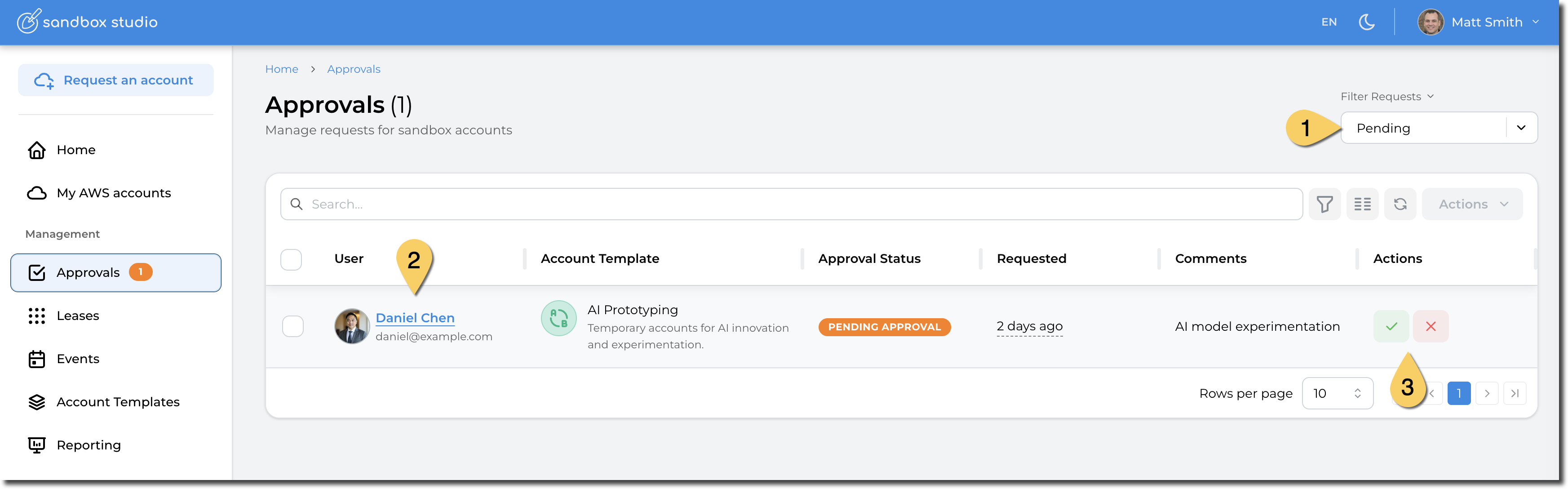Open Account Templates in sidebar
This screenshot has height=489, width=1568.
click(x=117, y=402)
